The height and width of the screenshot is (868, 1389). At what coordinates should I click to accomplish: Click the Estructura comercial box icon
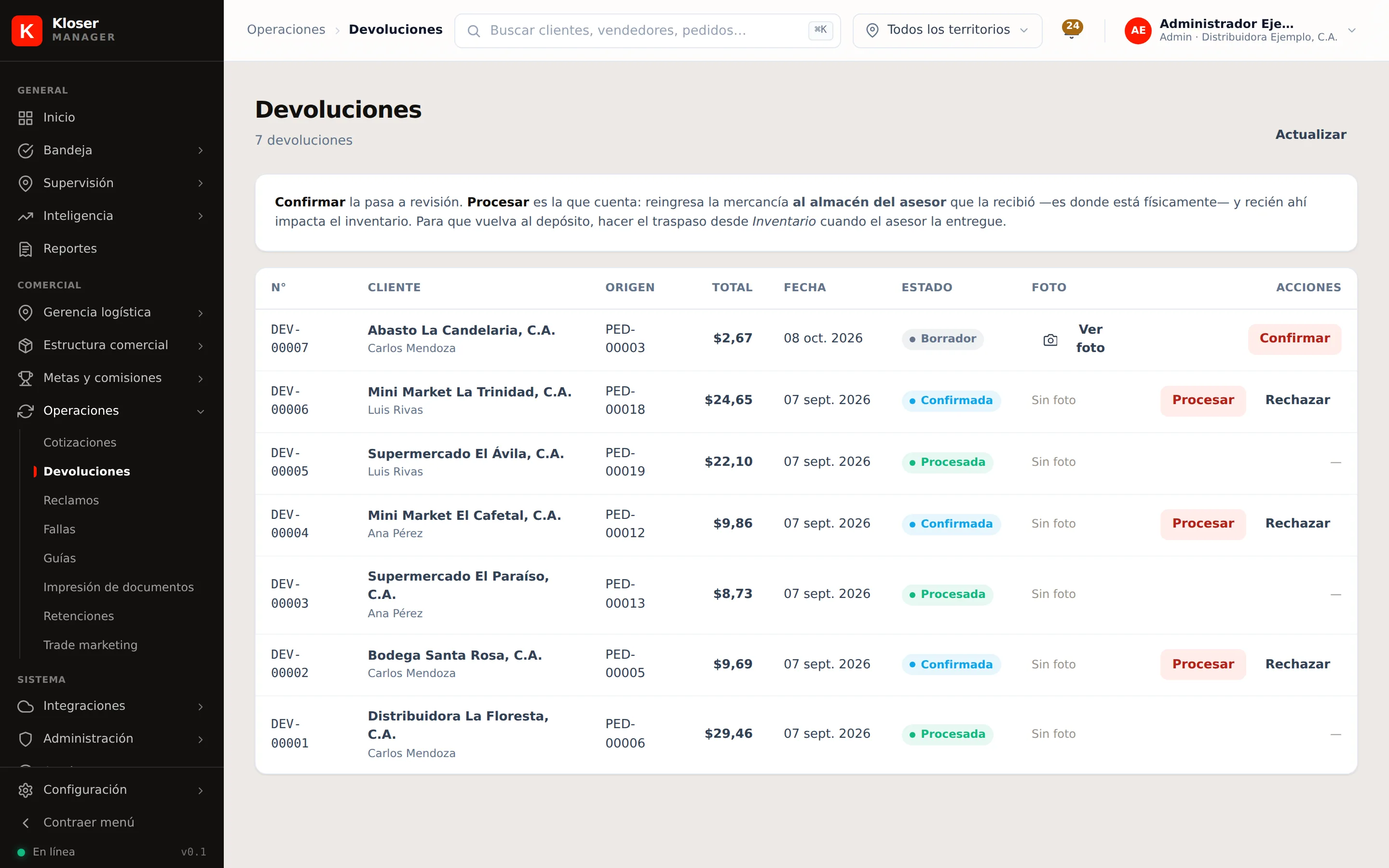pyautogui.click(x=25, y=345)
